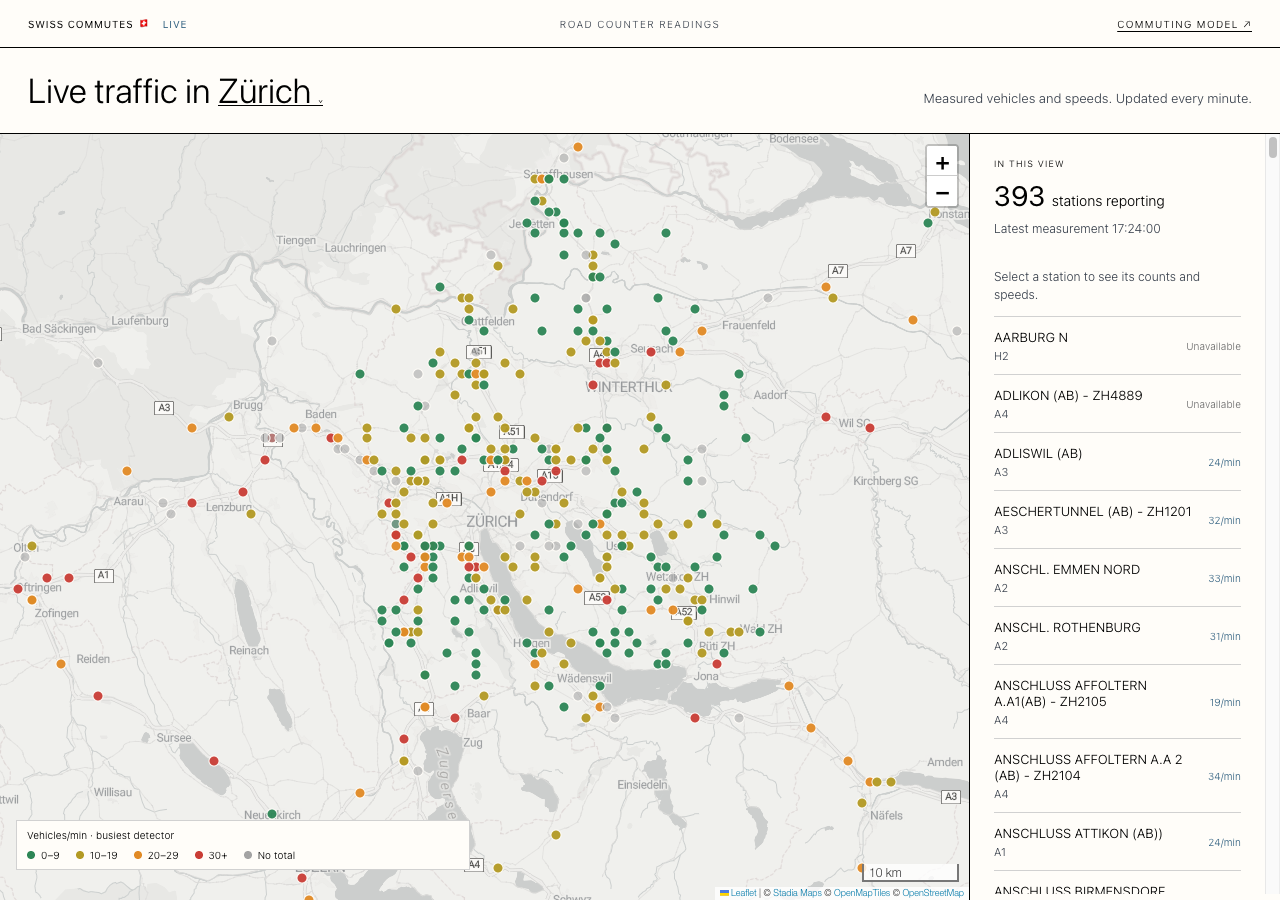Click the A7 road label near Frauenfeld
This screenshot has height=900, width=1280.
coord(838,271)
